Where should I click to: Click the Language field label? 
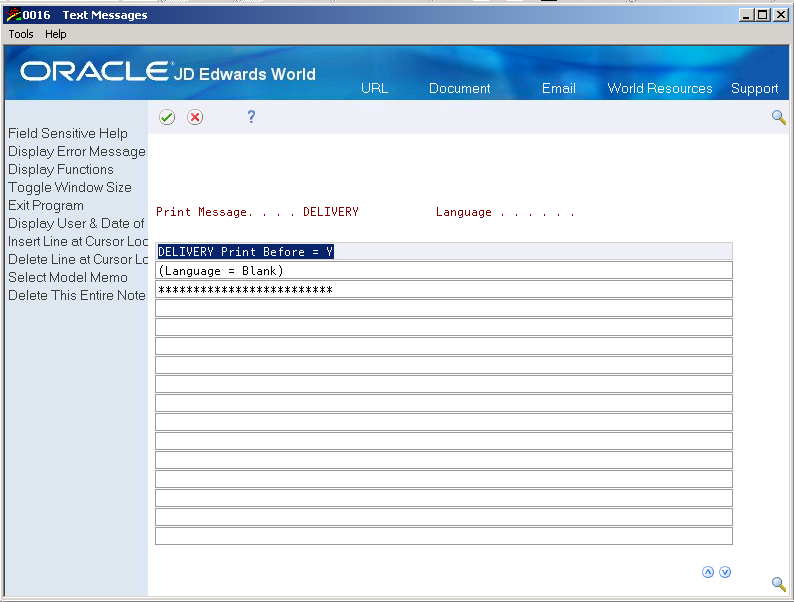click(463, 212)
